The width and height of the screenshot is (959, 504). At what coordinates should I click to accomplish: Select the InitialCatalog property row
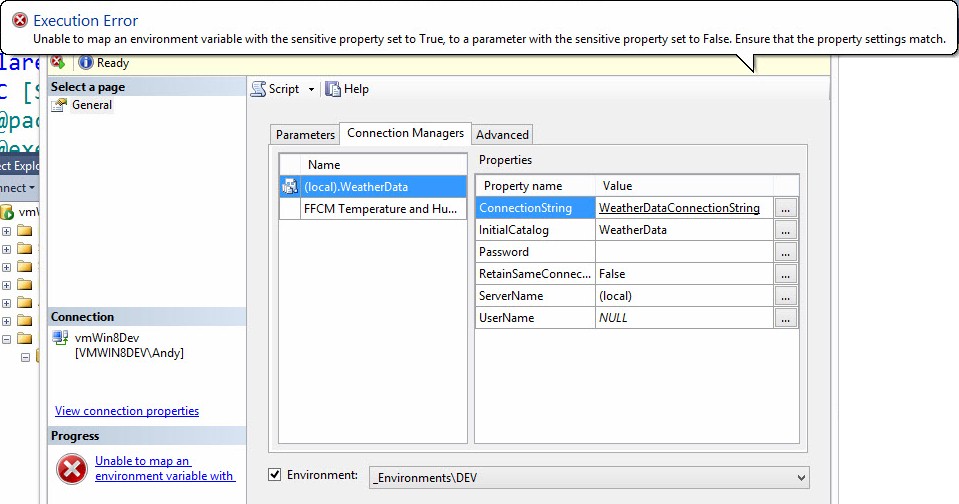(x=535, y=230)
